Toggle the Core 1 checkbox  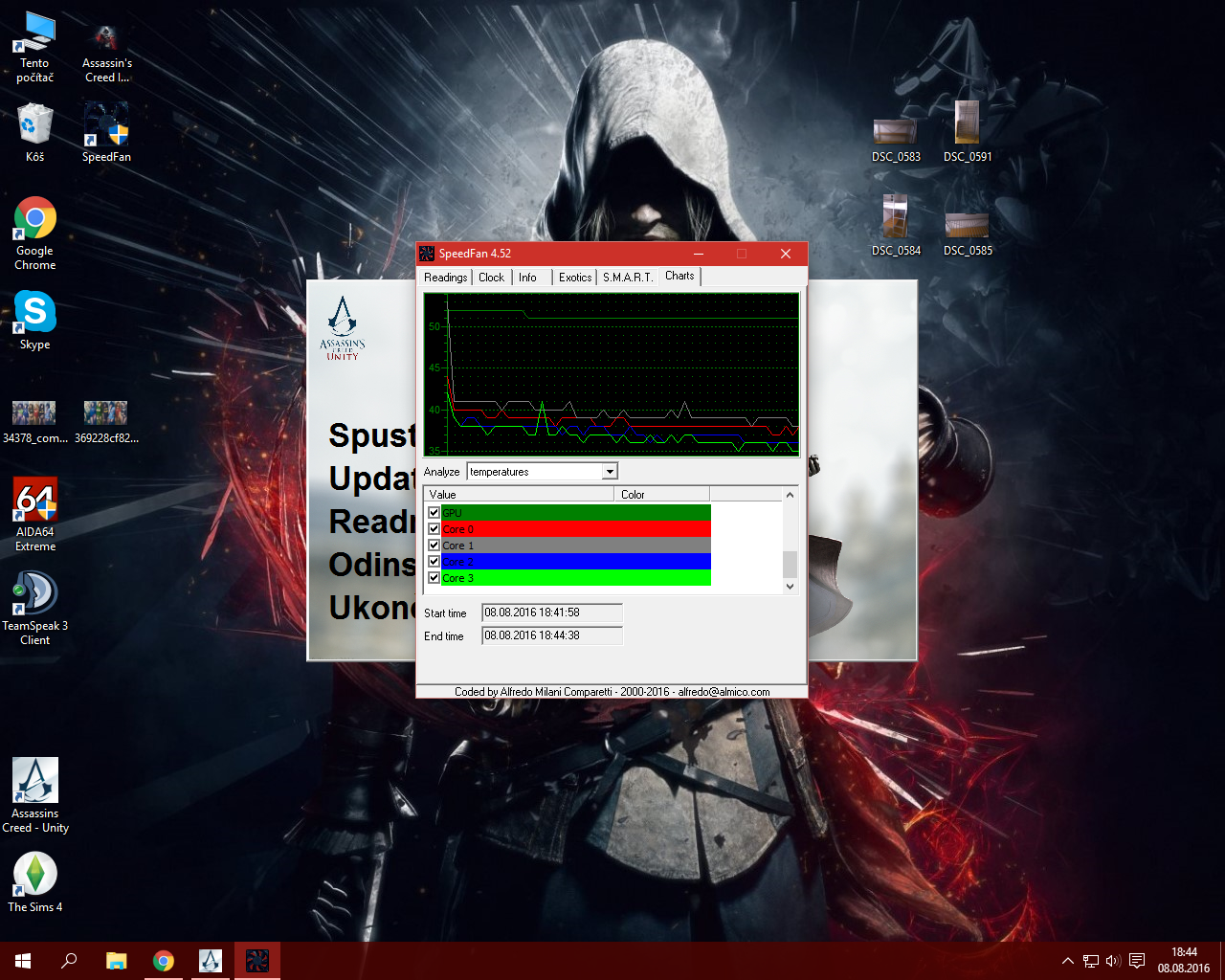pos(434,546)
